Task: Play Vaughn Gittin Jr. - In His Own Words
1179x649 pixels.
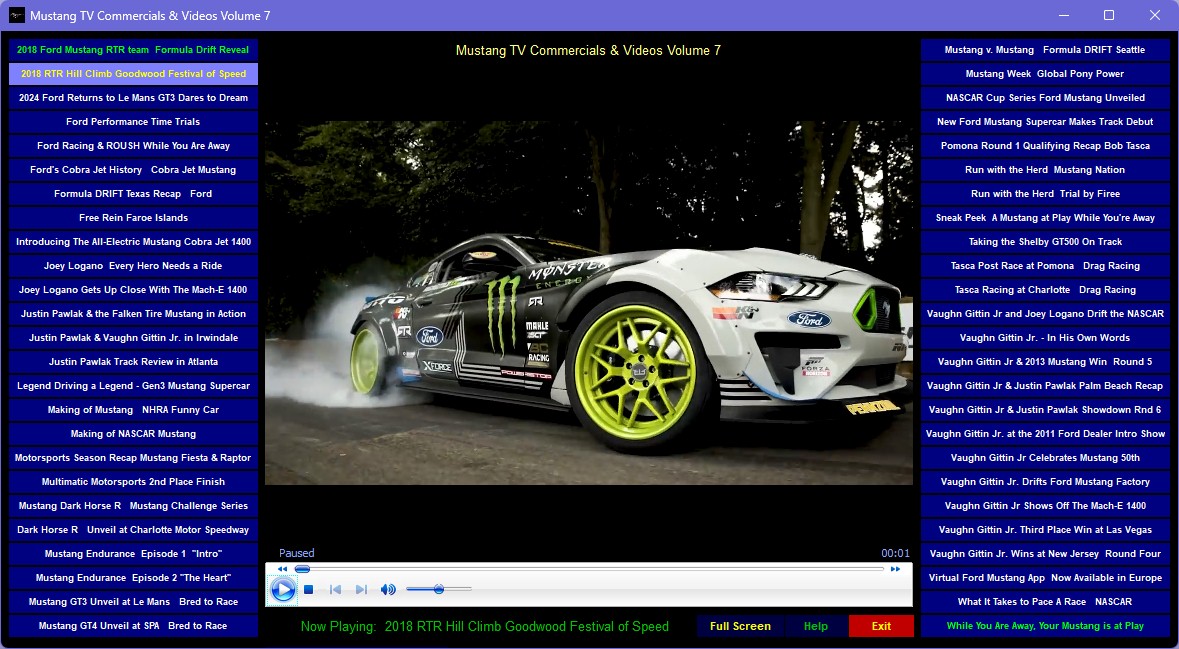Action: 1045,338
